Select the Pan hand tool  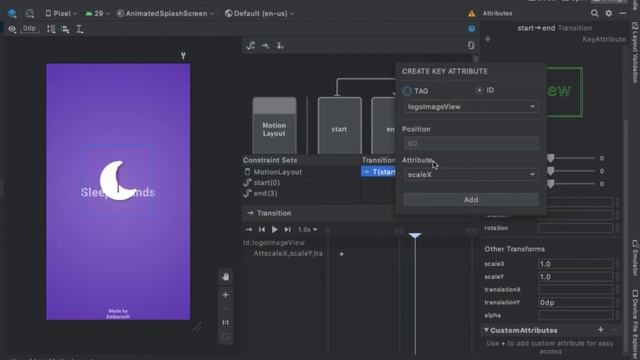click(225, 277)
